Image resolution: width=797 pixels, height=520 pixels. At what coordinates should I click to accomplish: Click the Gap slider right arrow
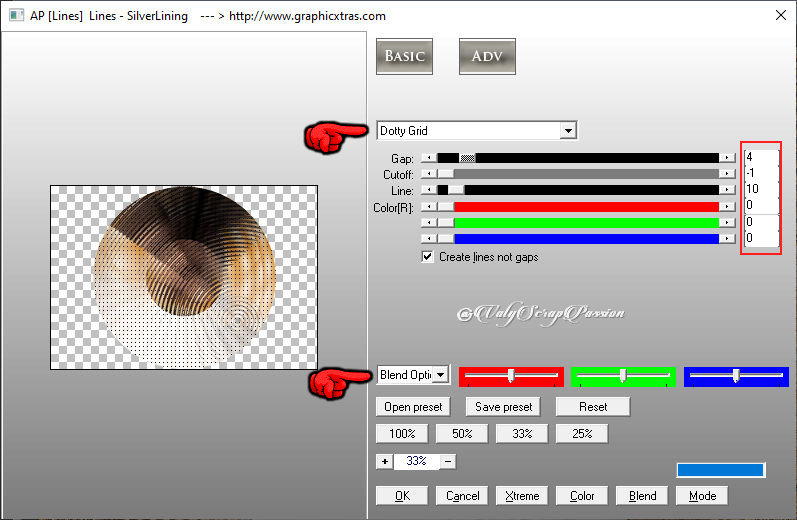click(x=727, y=158)
